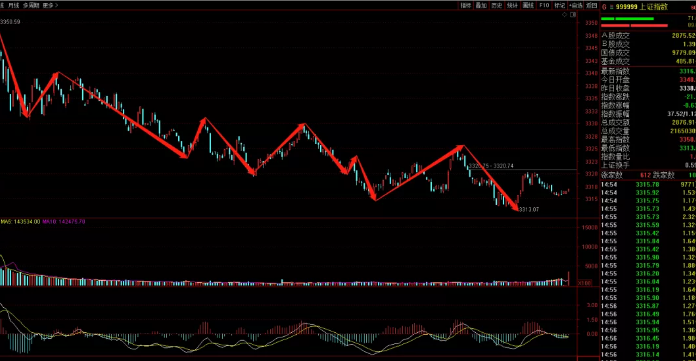Click the 999999 上证指数 title

tap(641, 7)
